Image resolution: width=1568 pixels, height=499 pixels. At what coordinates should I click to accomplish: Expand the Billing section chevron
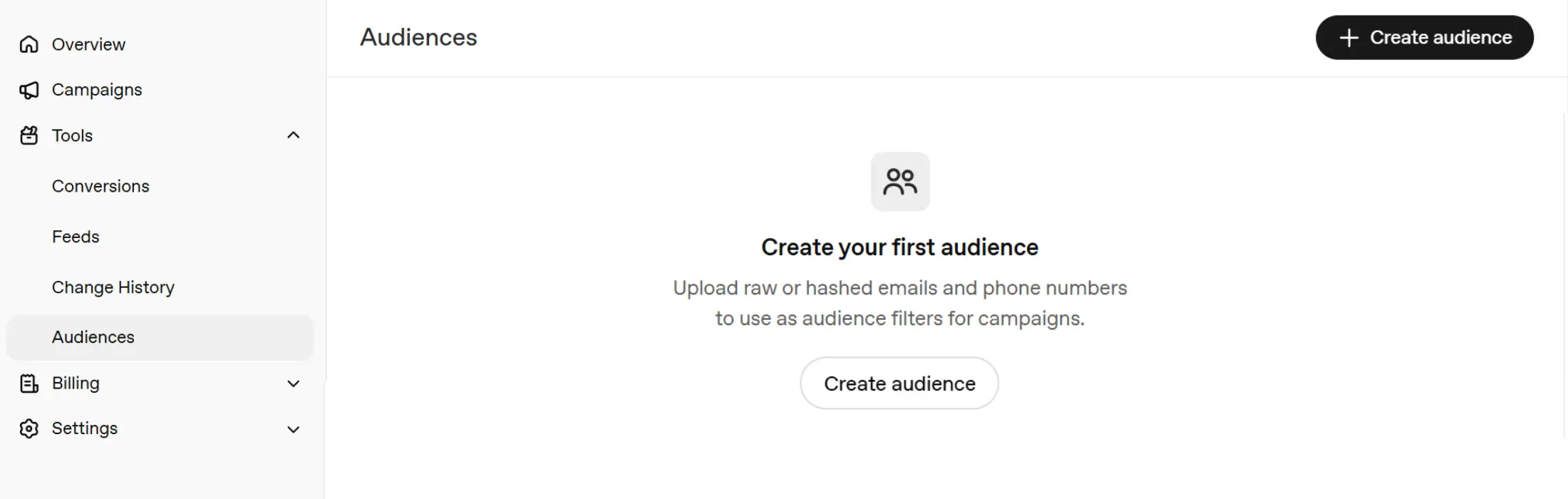click(x=293, y=384)
